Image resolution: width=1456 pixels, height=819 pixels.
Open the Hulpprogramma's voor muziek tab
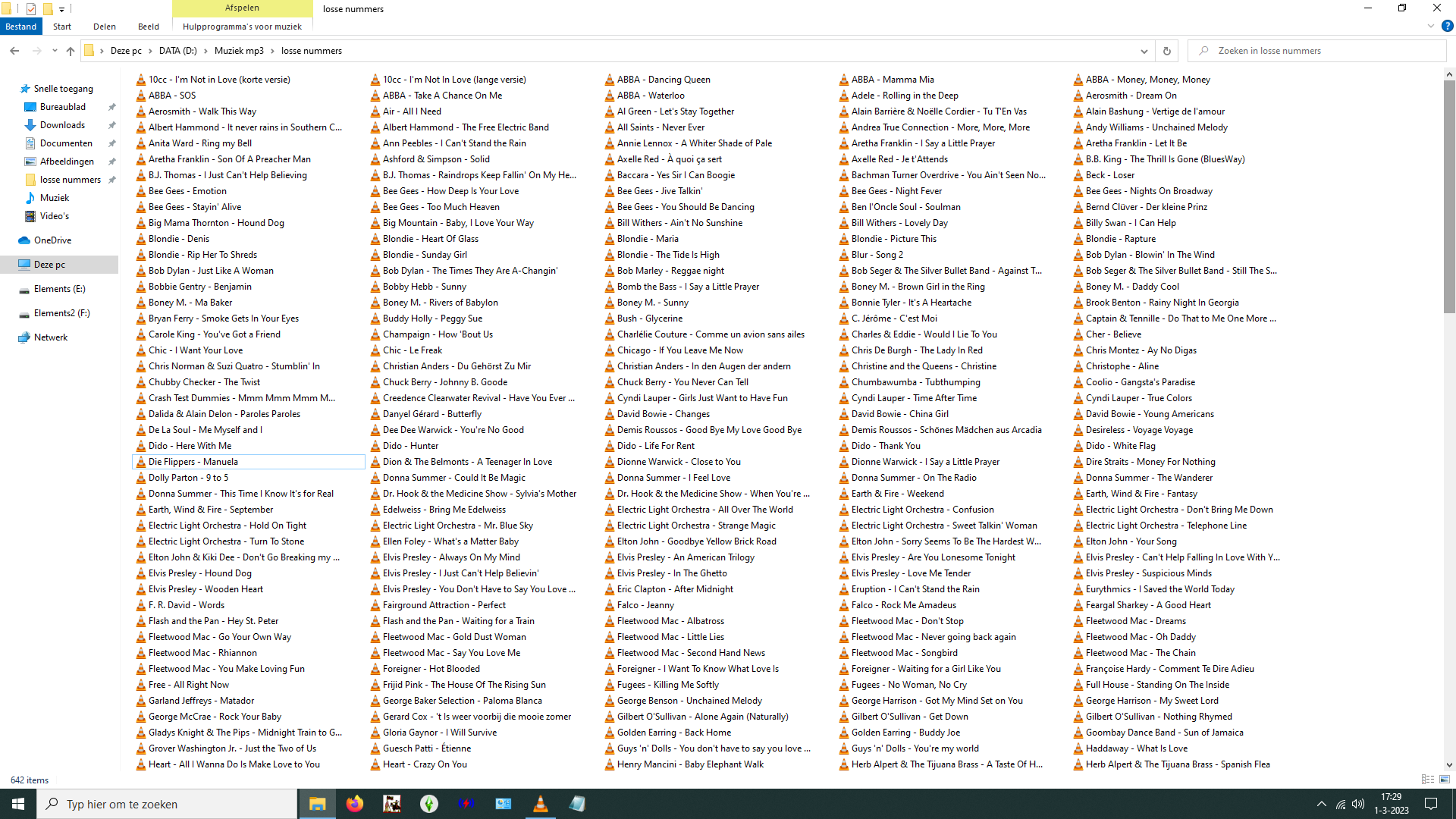tap(243, 27)
